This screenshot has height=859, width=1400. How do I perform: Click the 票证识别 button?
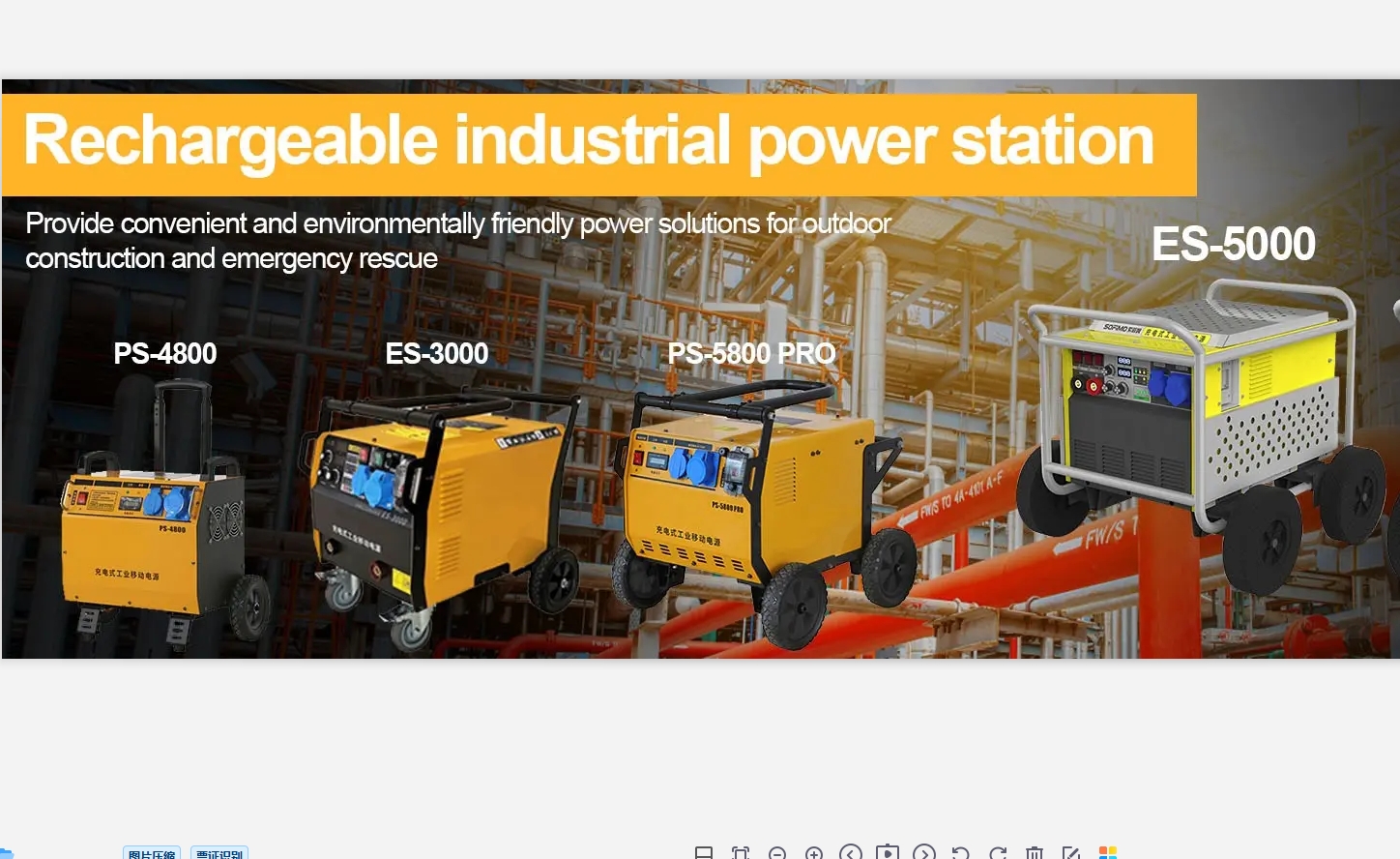(x=219, y=853)
